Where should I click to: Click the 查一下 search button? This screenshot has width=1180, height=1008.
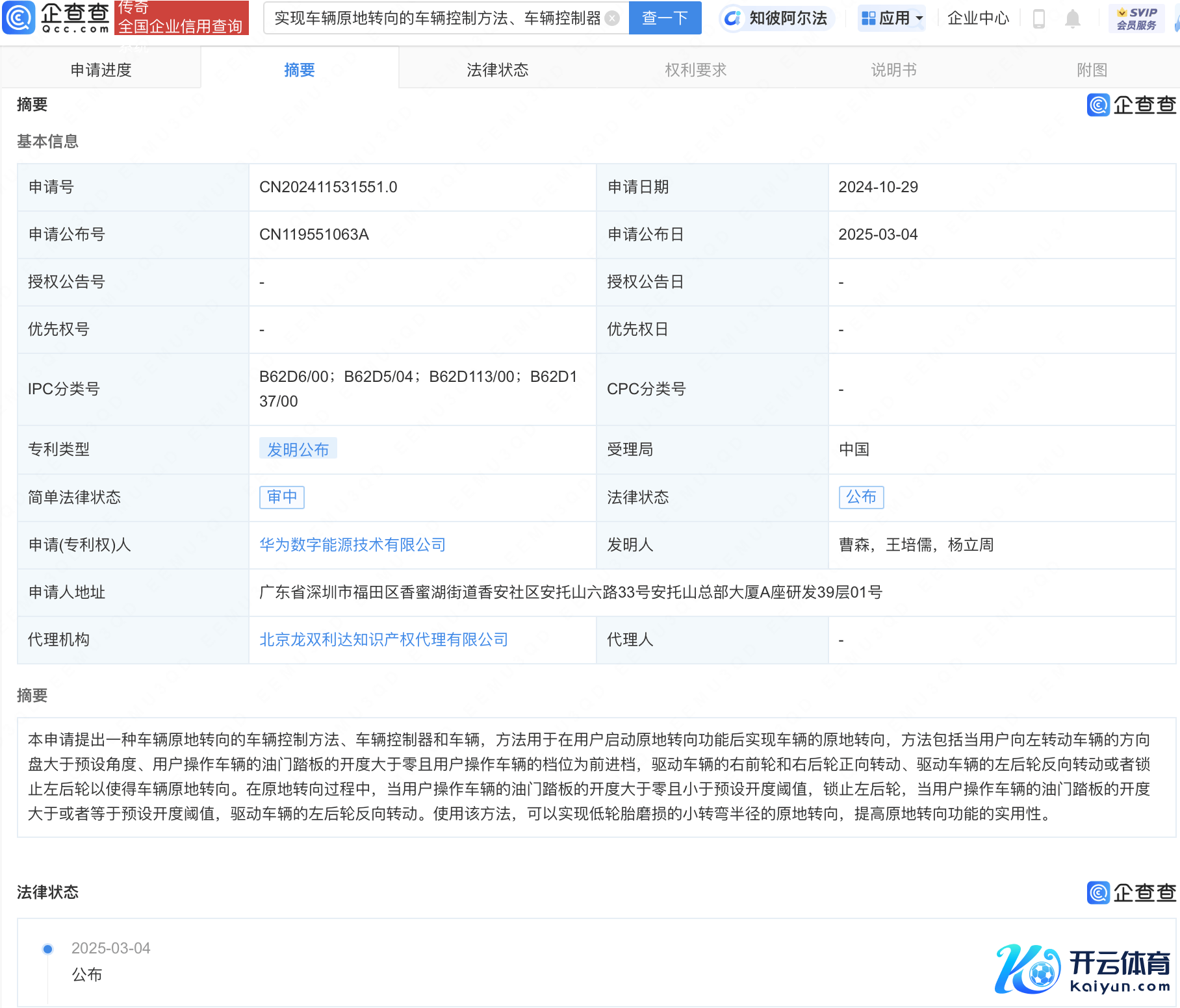pyautogui.click(x=665, y=18)
